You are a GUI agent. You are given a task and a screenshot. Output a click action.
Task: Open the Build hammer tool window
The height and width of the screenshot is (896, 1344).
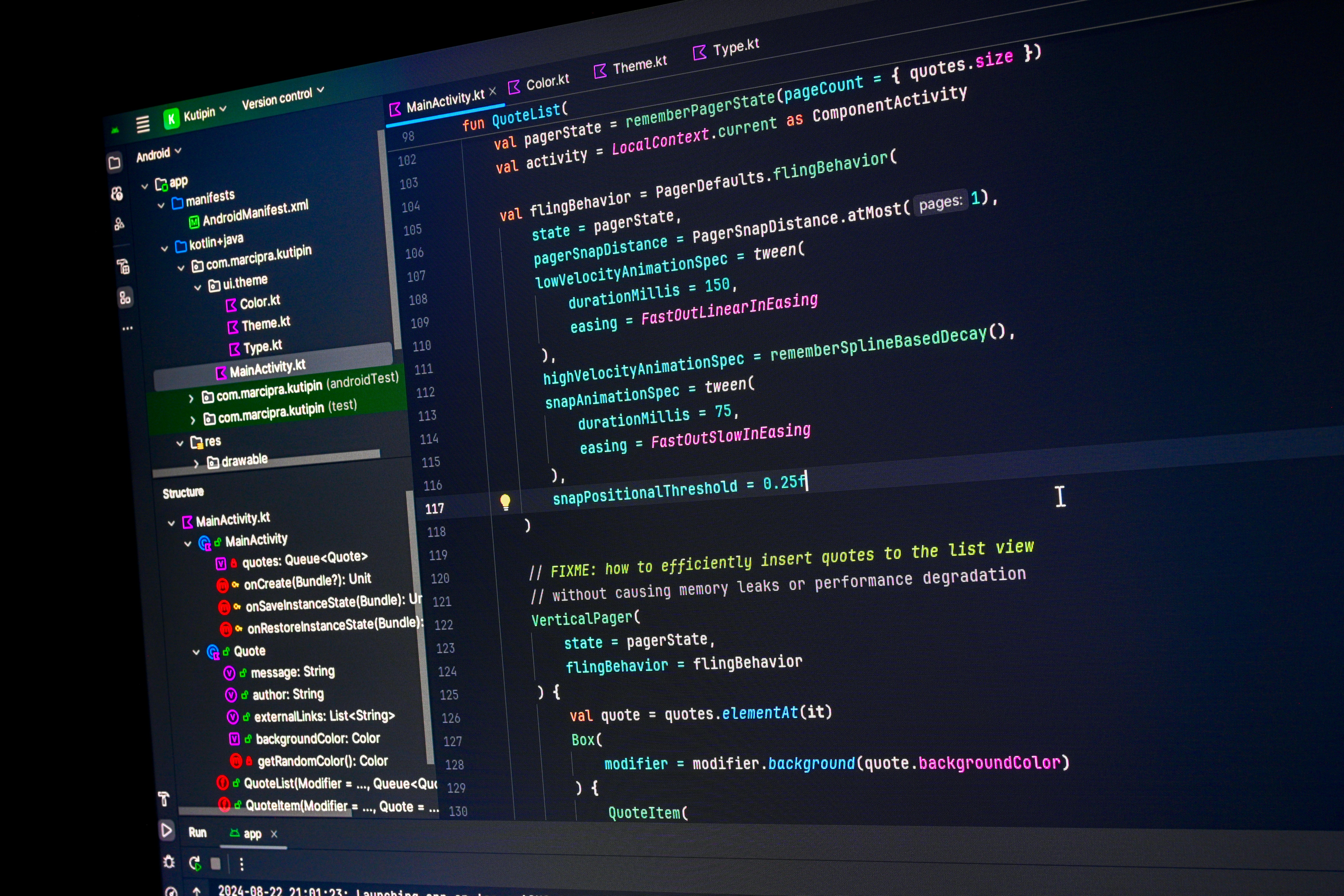(164, 799)
